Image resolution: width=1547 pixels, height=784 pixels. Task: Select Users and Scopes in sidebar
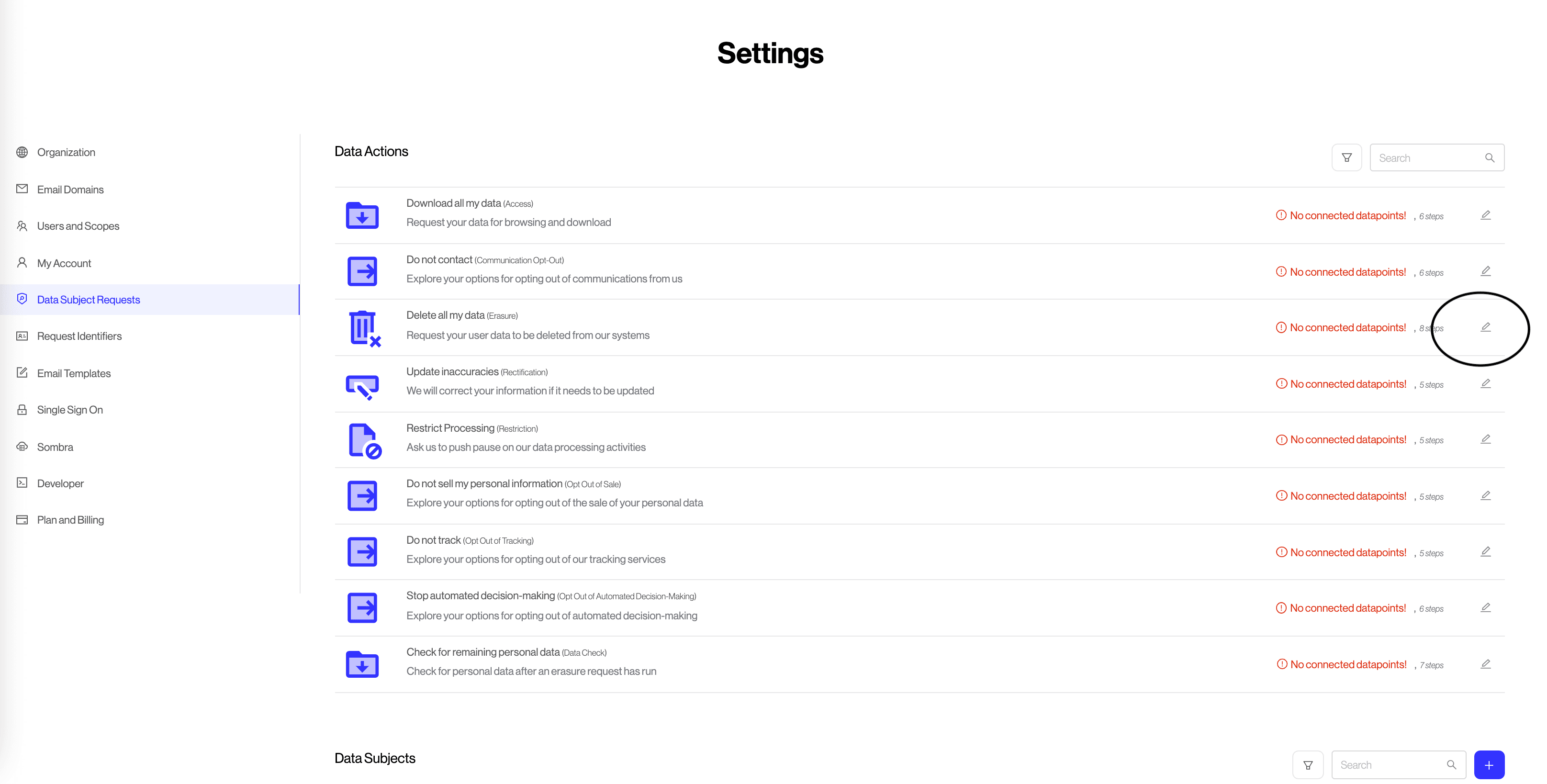click(x=78, y=226)
